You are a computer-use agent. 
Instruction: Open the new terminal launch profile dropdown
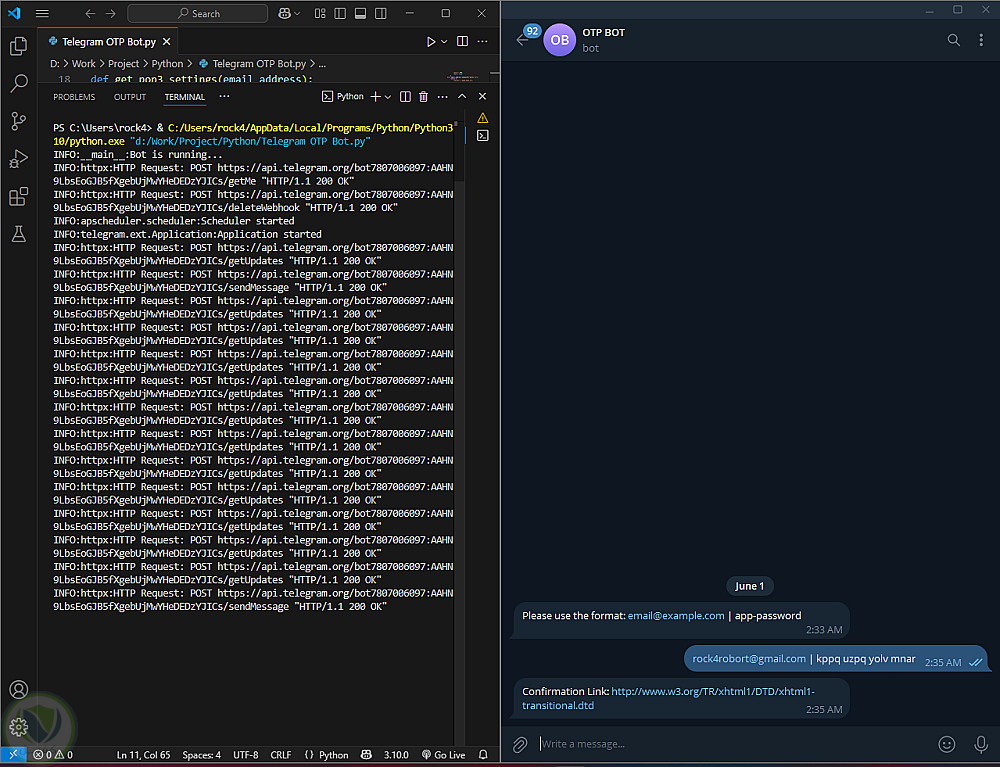pos(388,97)
